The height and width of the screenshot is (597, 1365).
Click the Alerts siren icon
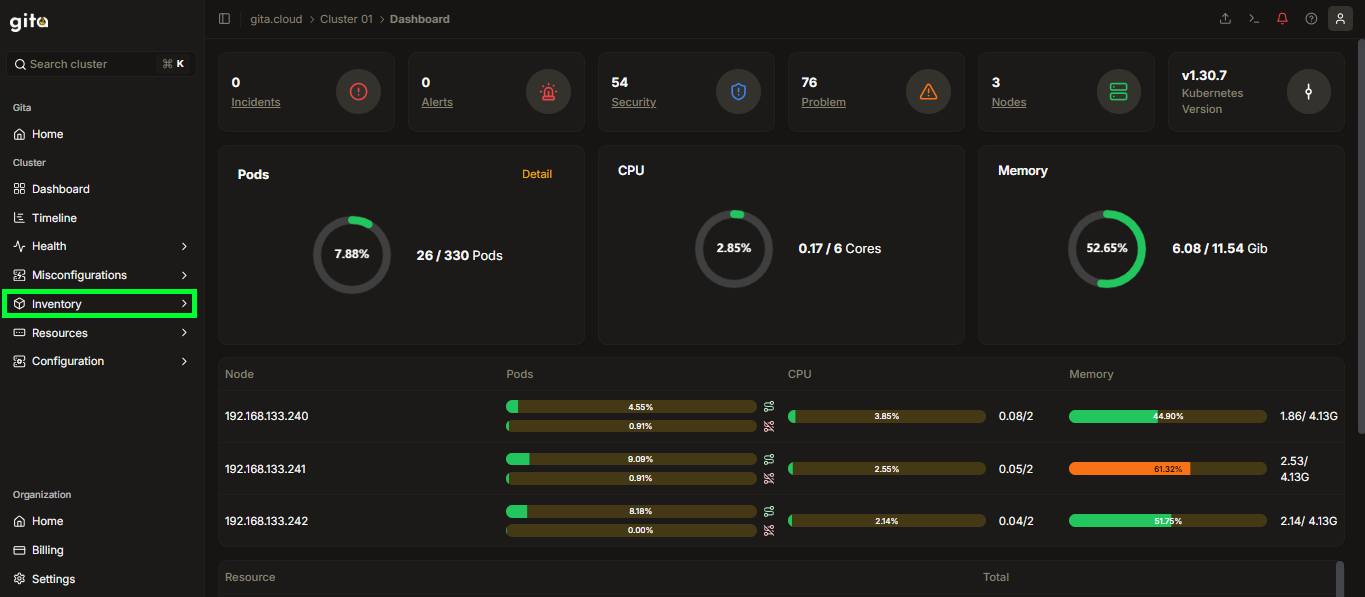(x=548, y=92)
